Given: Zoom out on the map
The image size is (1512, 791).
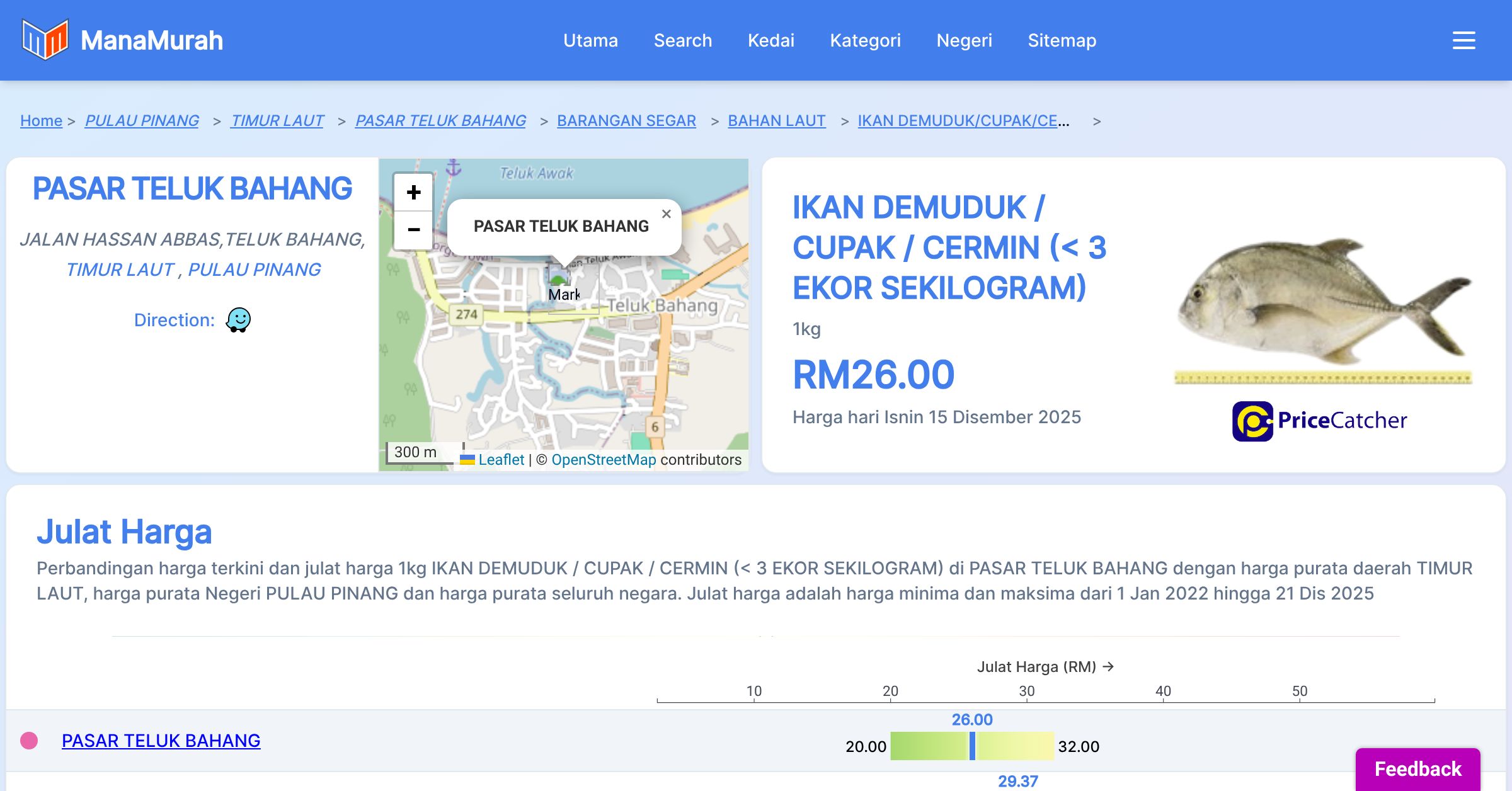Looking at the screenshot, I should 413,229.
